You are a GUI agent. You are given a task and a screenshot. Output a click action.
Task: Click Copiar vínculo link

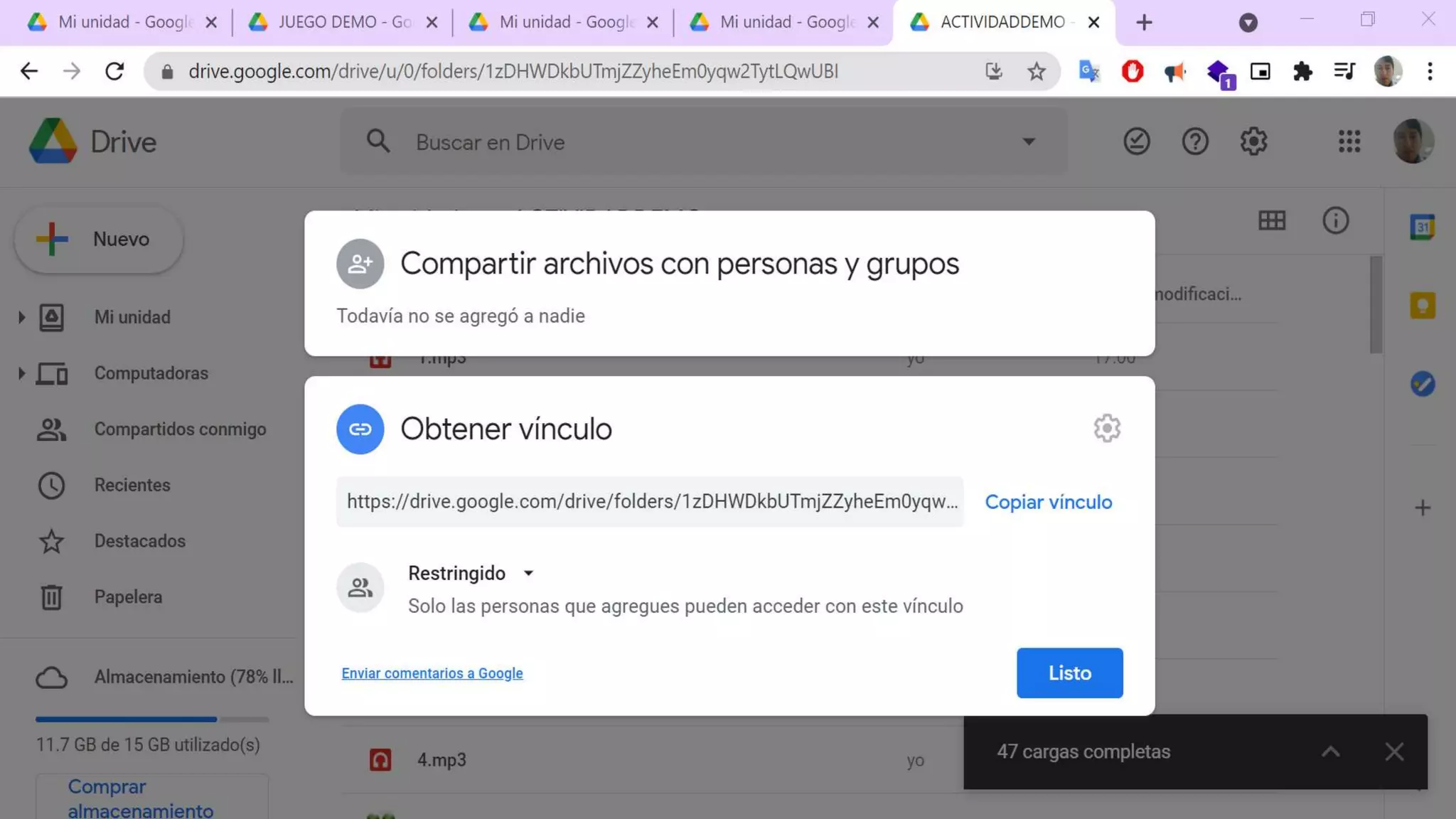[1048, 502]
